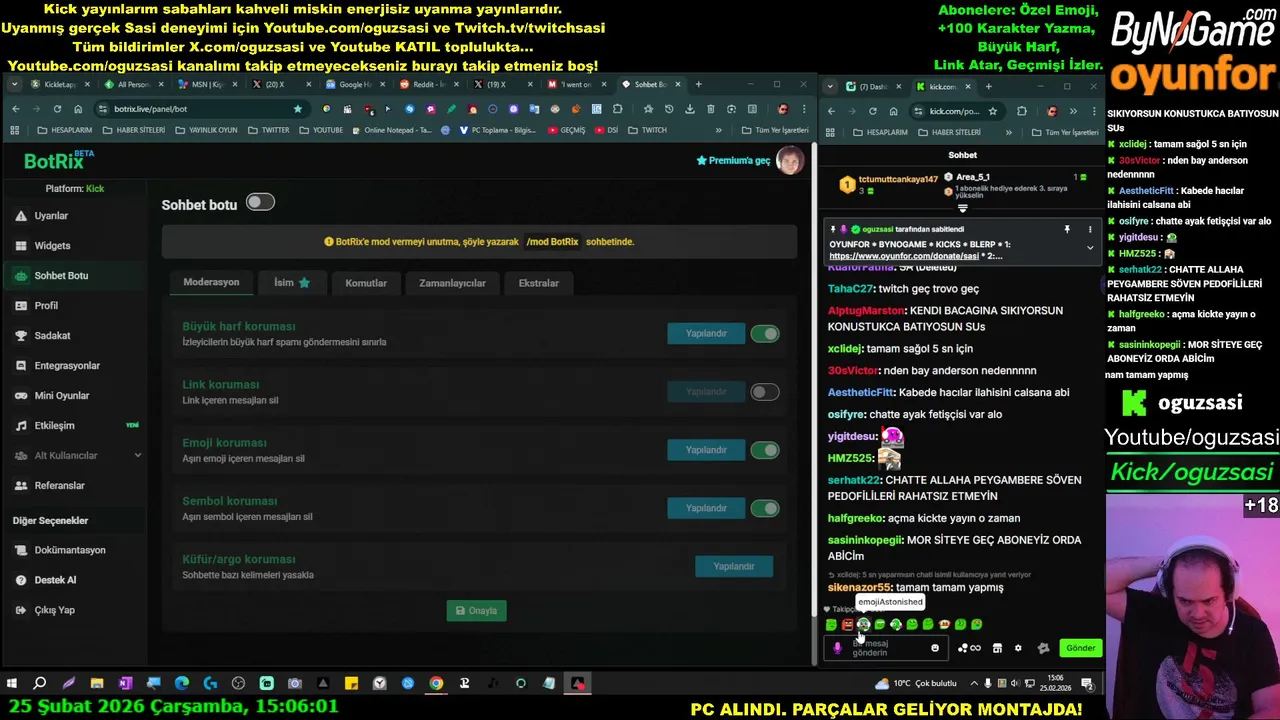Viewport: 1280px width, 720px height.
Task: Open emoji picker in Kick message box
Action: [x=935, y=648]
